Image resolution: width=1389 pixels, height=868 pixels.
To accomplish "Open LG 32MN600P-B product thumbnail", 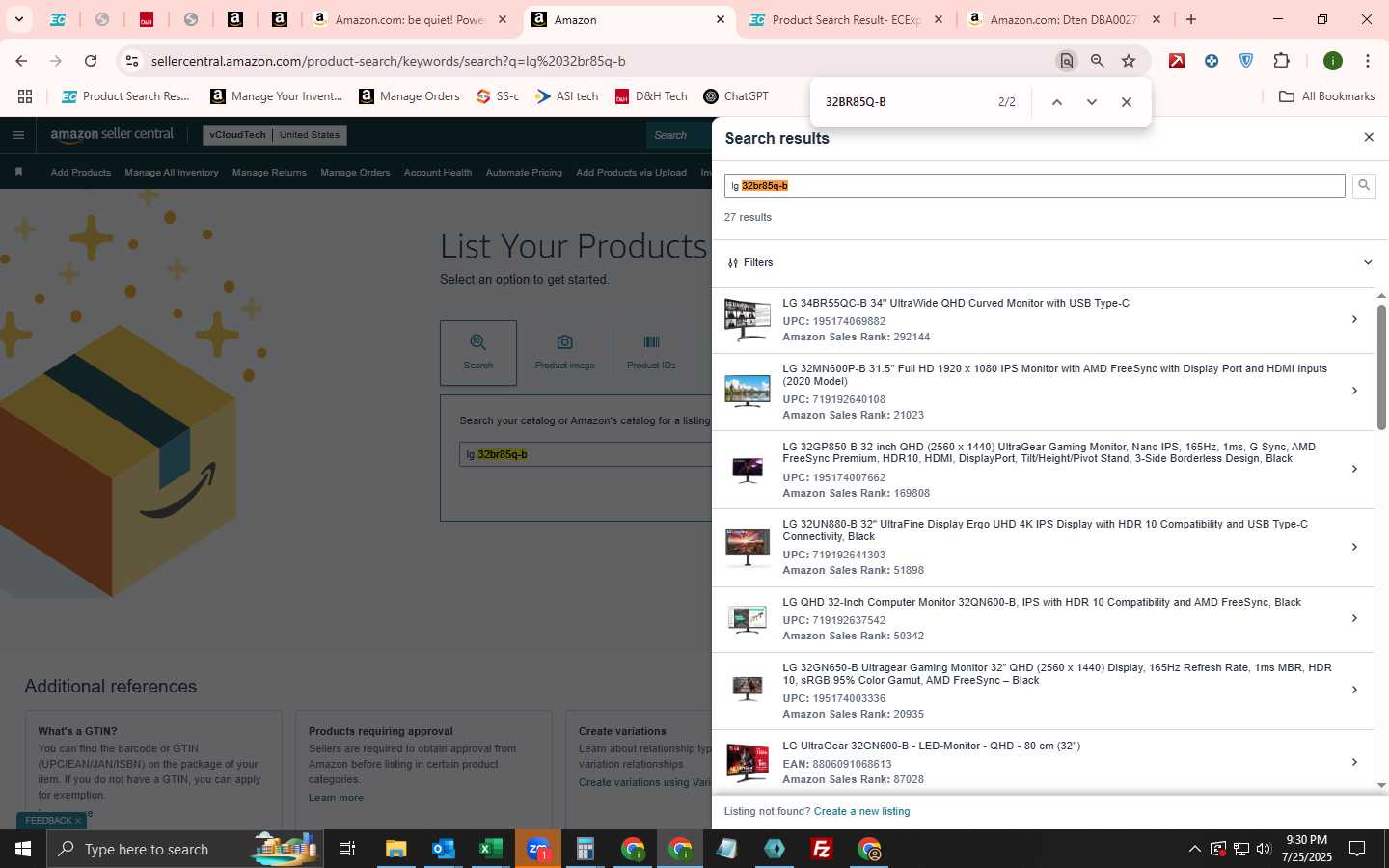I will [748, 391].
